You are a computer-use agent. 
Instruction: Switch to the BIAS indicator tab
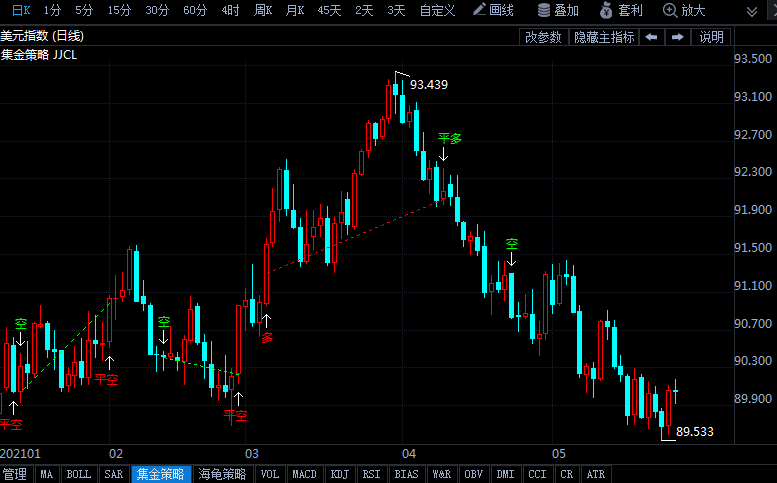coord(406,474)
